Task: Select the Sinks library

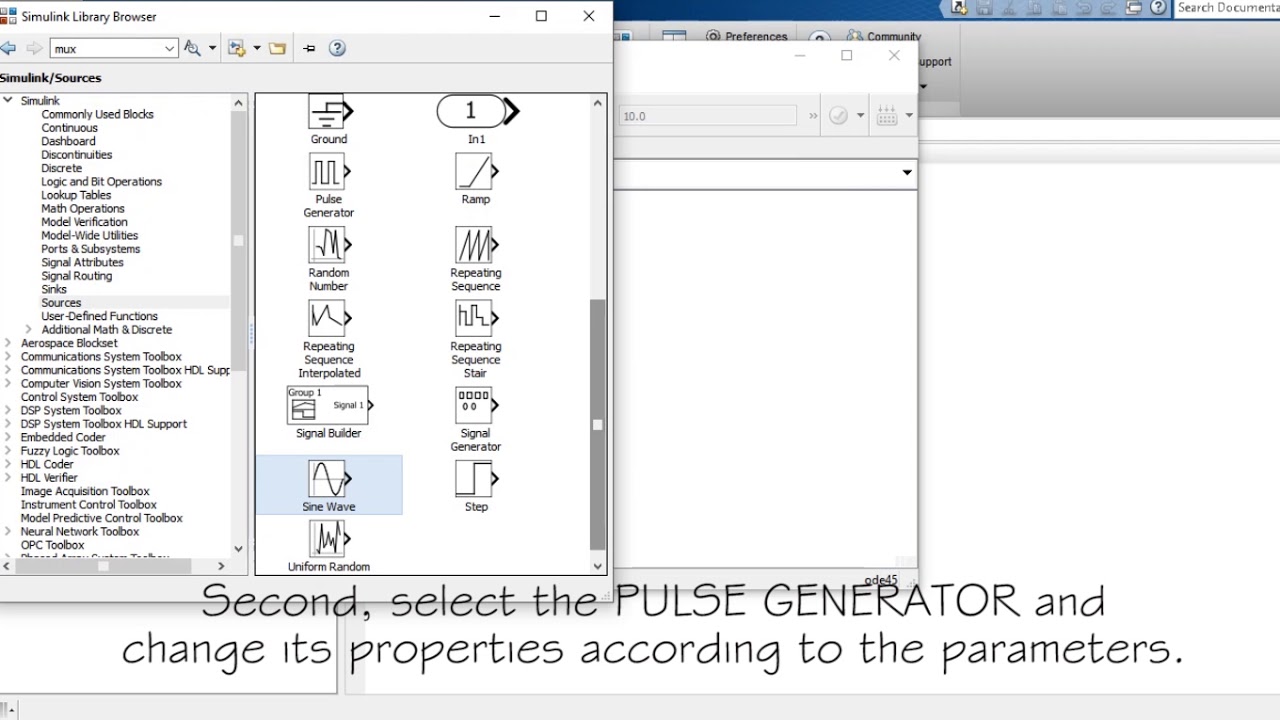Action: pyautogui.click(x=54, y=289)
